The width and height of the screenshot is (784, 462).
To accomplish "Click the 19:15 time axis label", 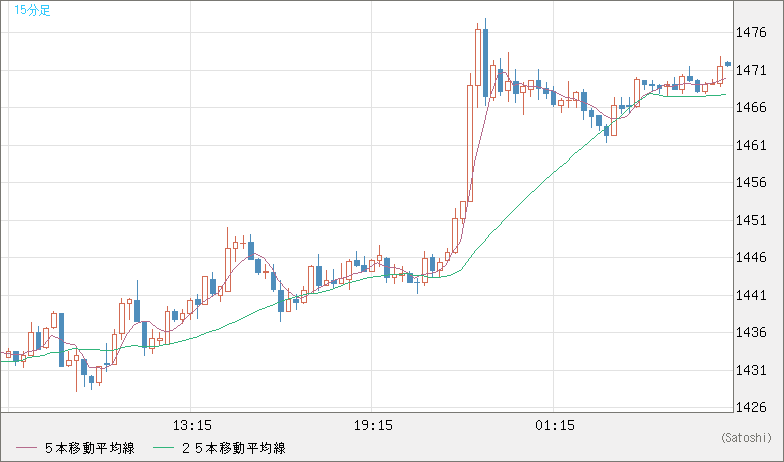I will coord(373,426).
